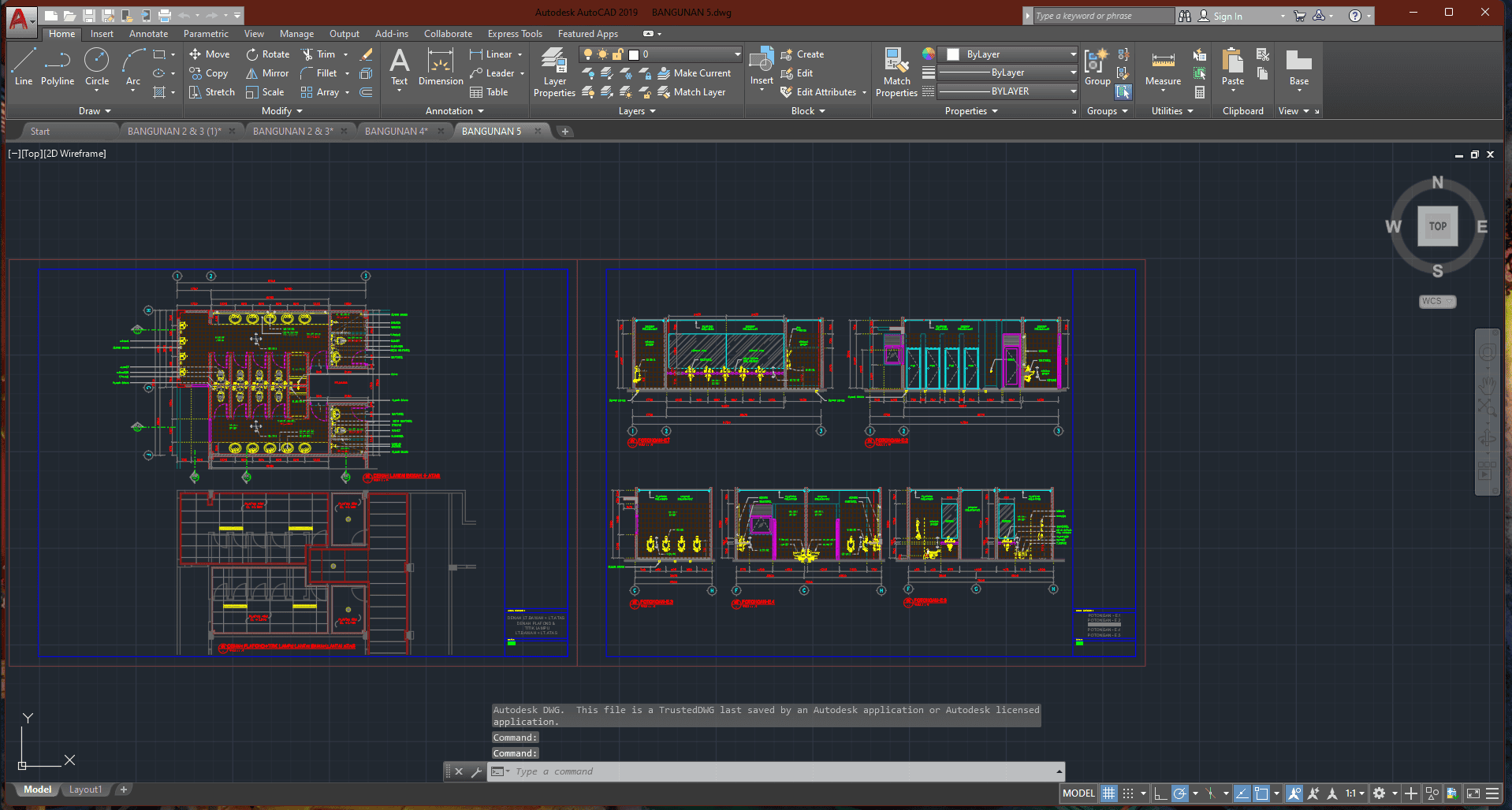1512x810 pixels.
Task: Open the Annotate ribbon tab
Action: click(x=148, y=34)
